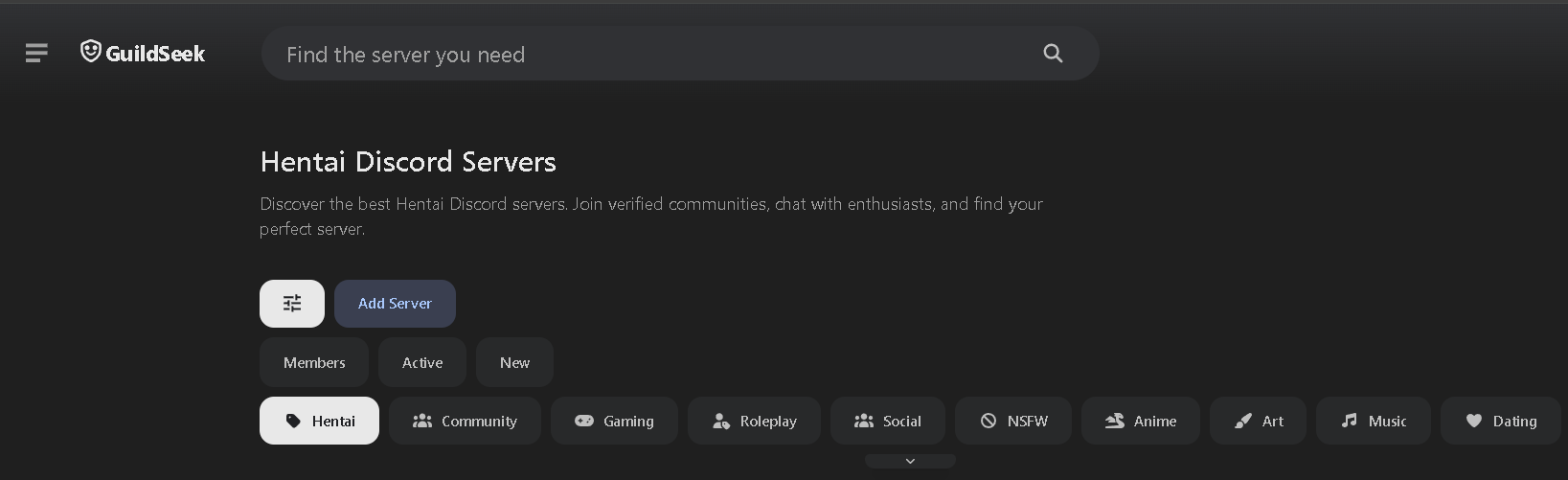Click the GuildSeek shield logo
Image resolution: width=1568 pixels, height=480 pixels.
tap(91, 52)
